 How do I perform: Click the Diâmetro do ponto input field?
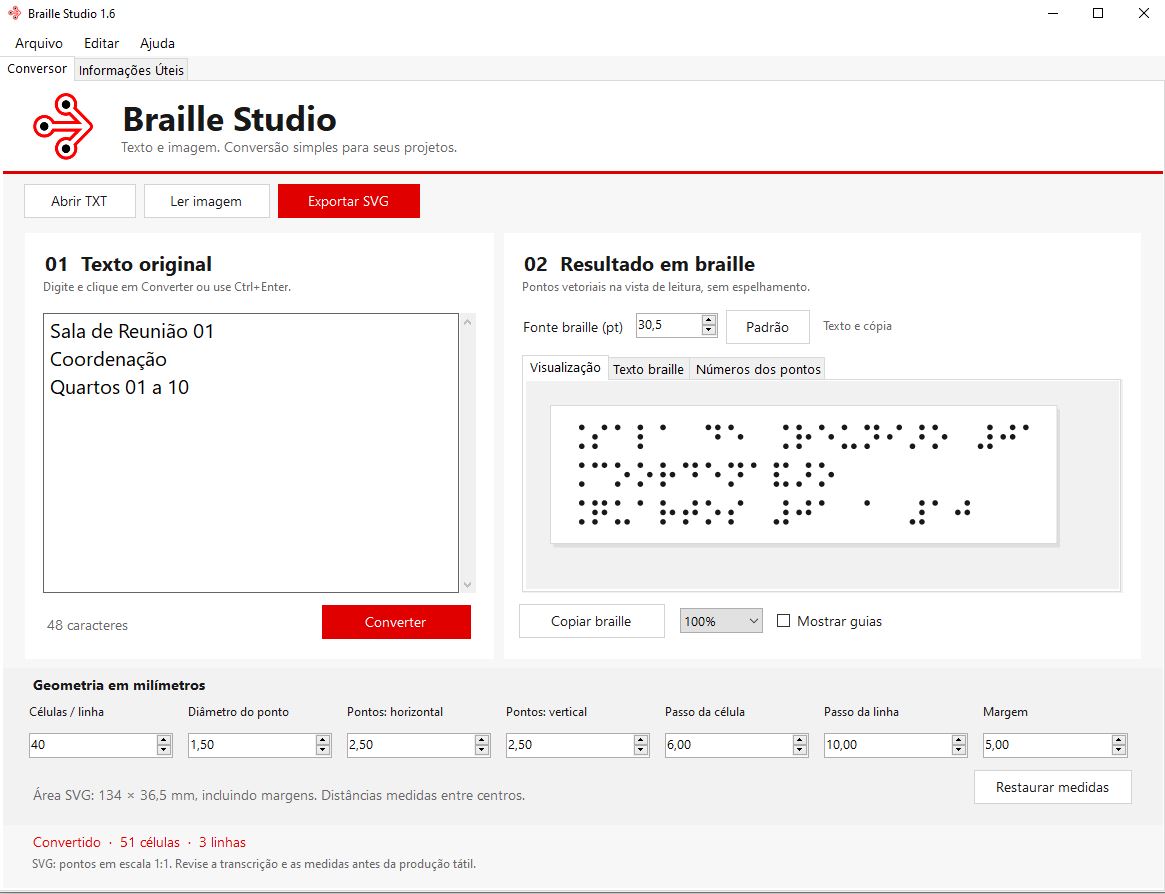(252, 745)
